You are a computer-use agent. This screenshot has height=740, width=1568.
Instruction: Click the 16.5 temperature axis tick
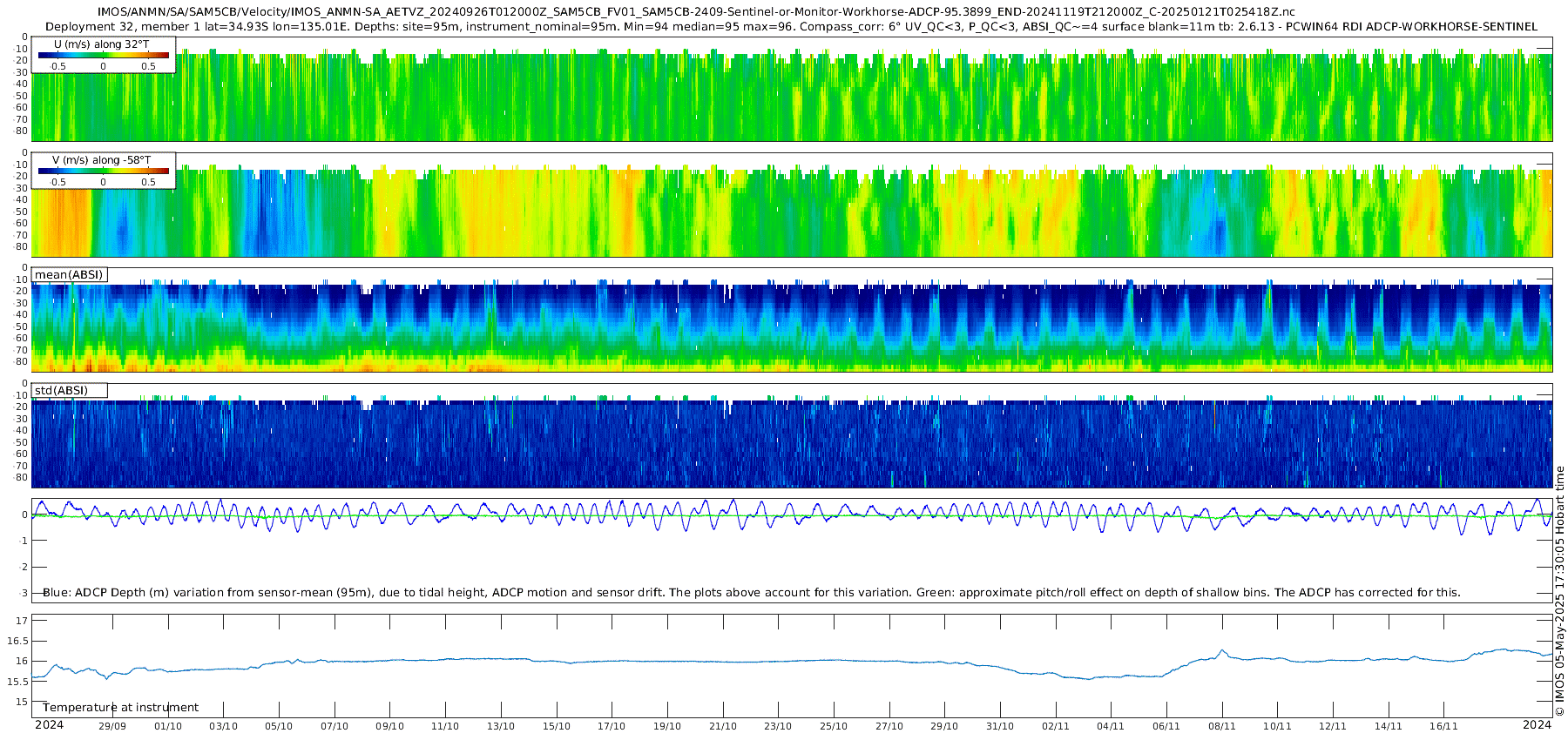point(17,641)
